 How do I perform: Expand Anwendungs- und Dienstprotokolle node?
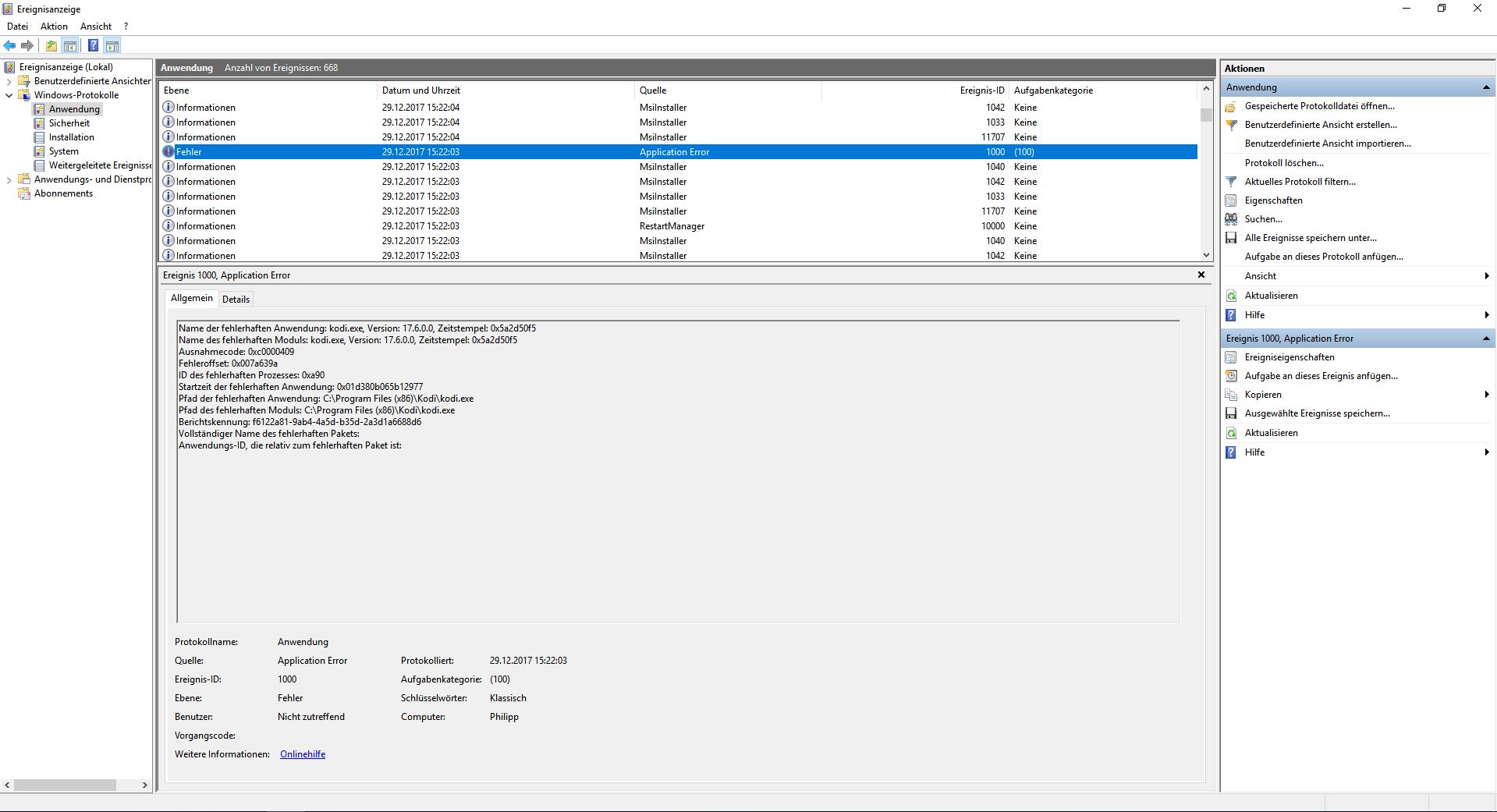[x=9, y=179]
